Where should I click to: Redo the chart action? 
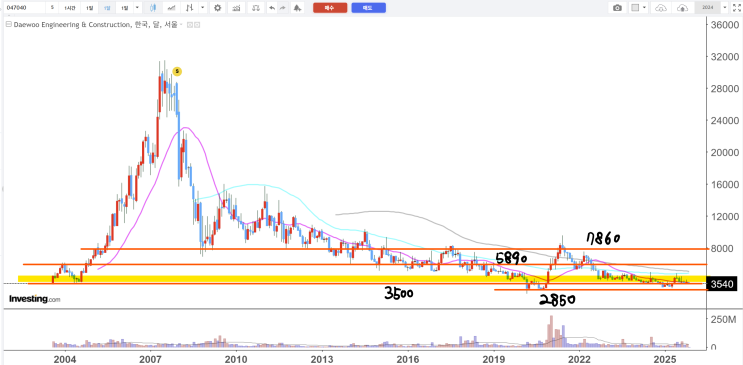(282, 8)
